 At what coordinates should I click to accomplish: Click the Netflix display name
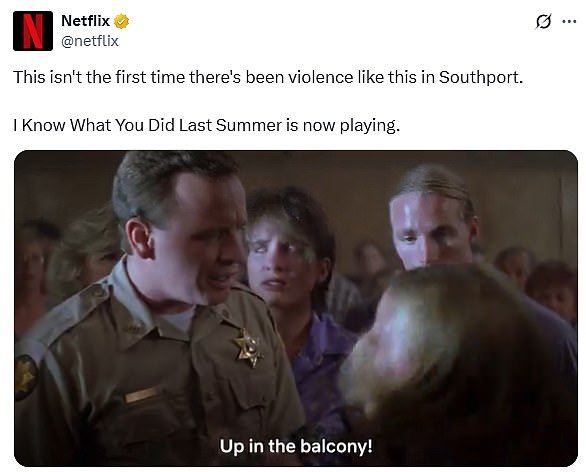click(x=85, y=21)
